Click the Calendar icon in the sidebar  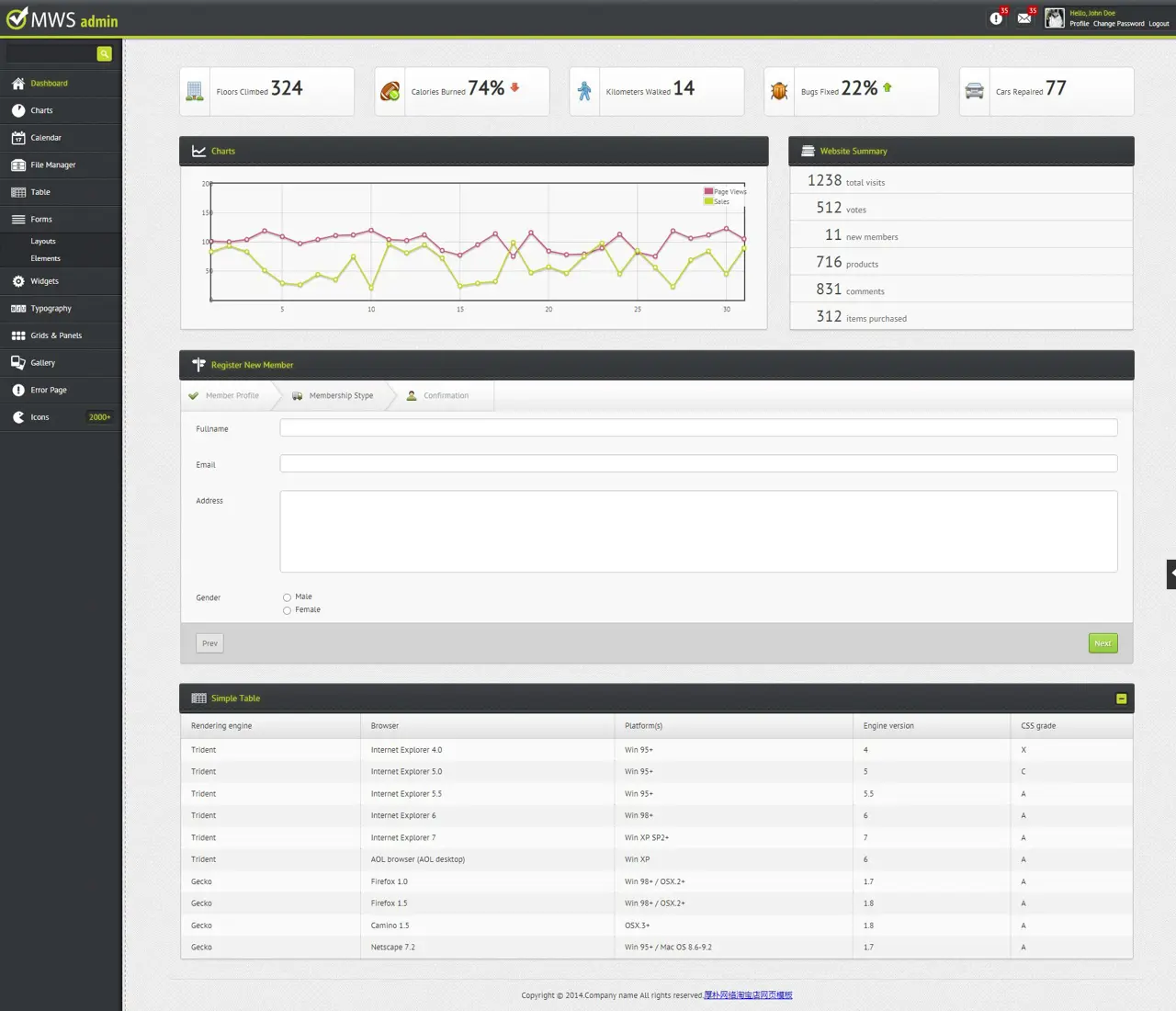click(18, 138)
